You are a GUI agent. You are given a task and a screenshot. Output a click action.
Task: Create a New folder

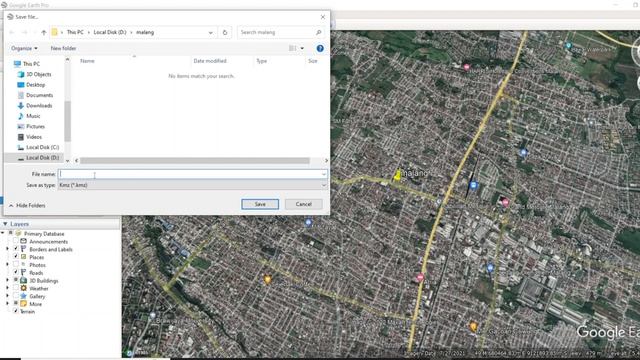tap(63, 48)
